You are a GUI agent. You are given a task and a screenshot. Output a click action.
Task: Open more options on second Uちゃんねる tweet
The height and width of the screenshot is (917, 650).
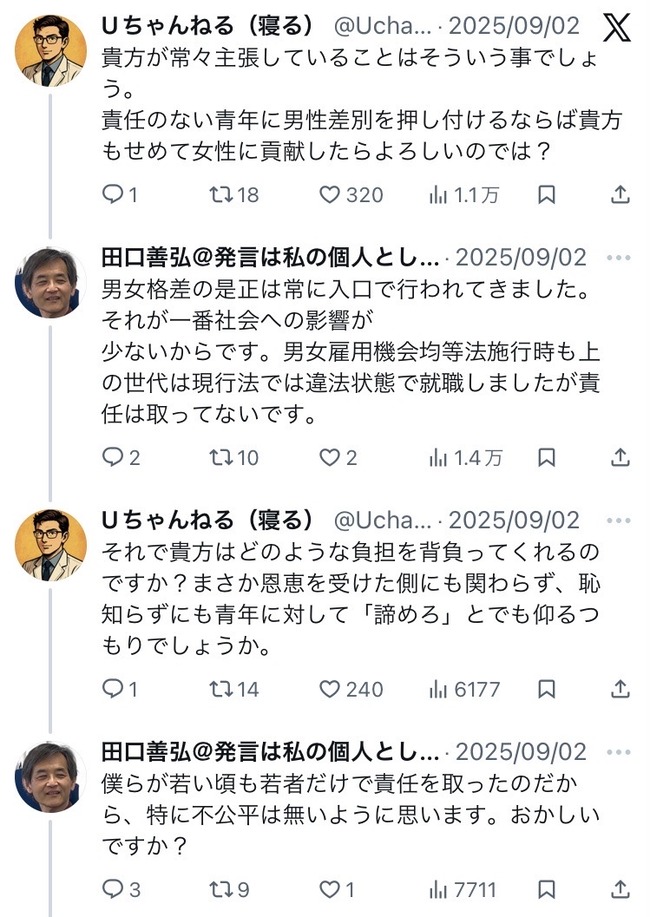tap(620, 520)
